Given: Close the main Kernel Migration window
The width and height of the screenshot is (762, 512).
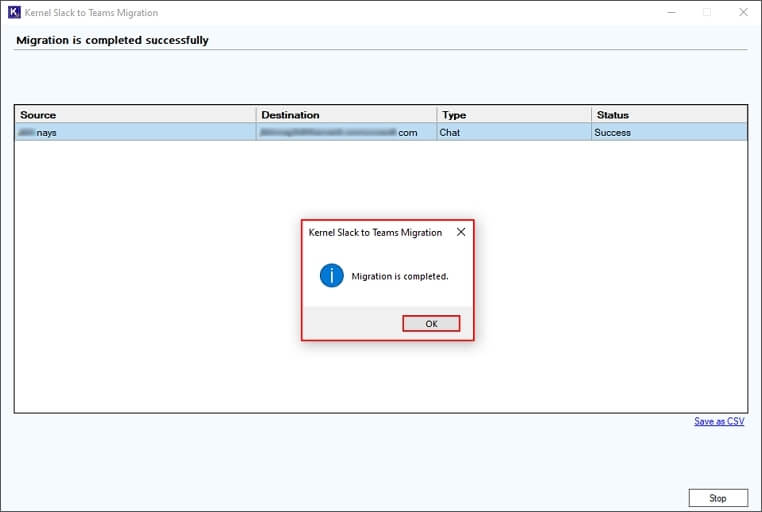Looking at the screenshot, I should (x=743, y=12).
